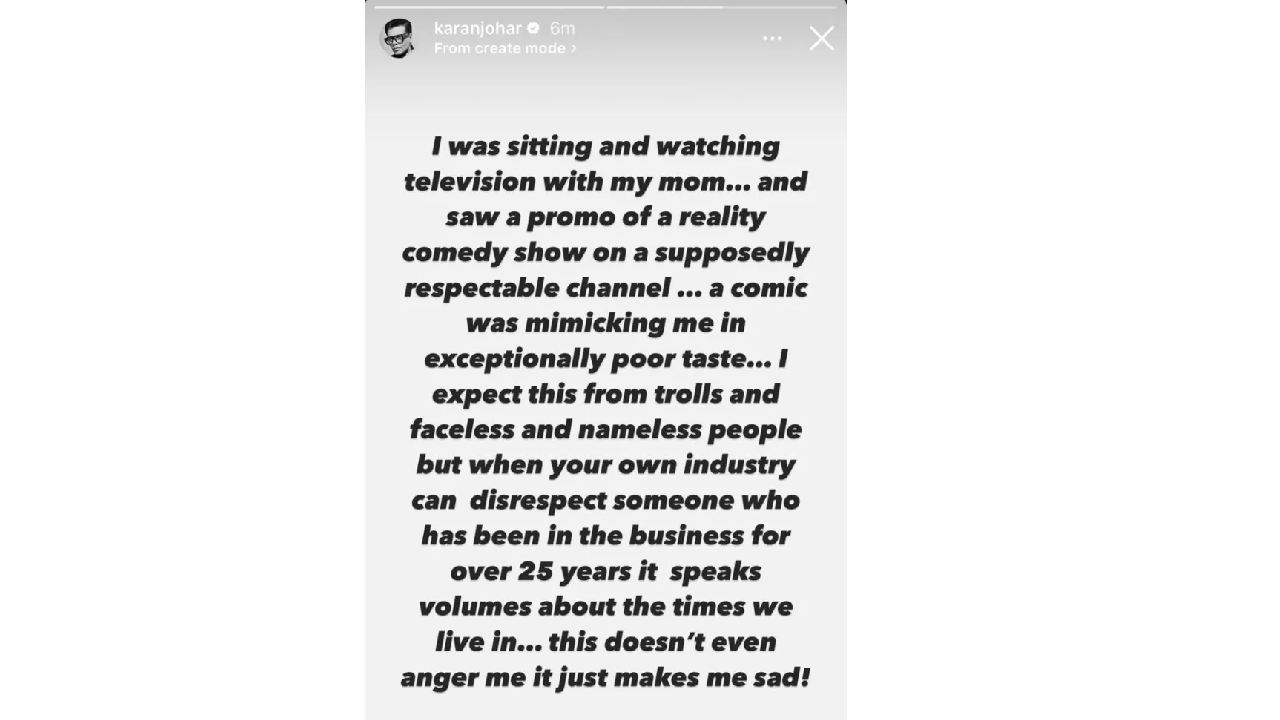1280x720 pixels.
Task: Click the verified badge beside karanjohar
Action: click(x=533, y=29)
